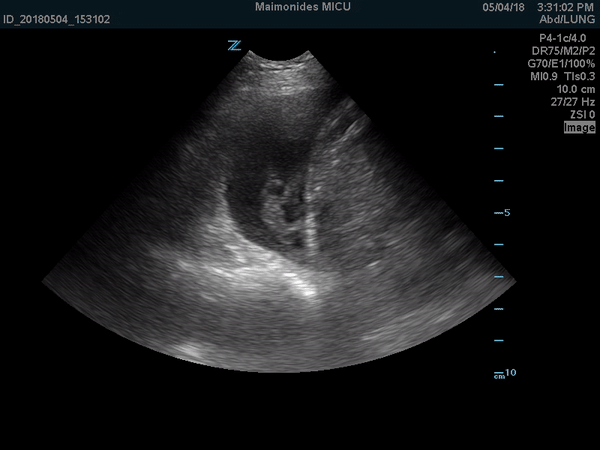Click the TIs0.3 thermal index readout

580,75
